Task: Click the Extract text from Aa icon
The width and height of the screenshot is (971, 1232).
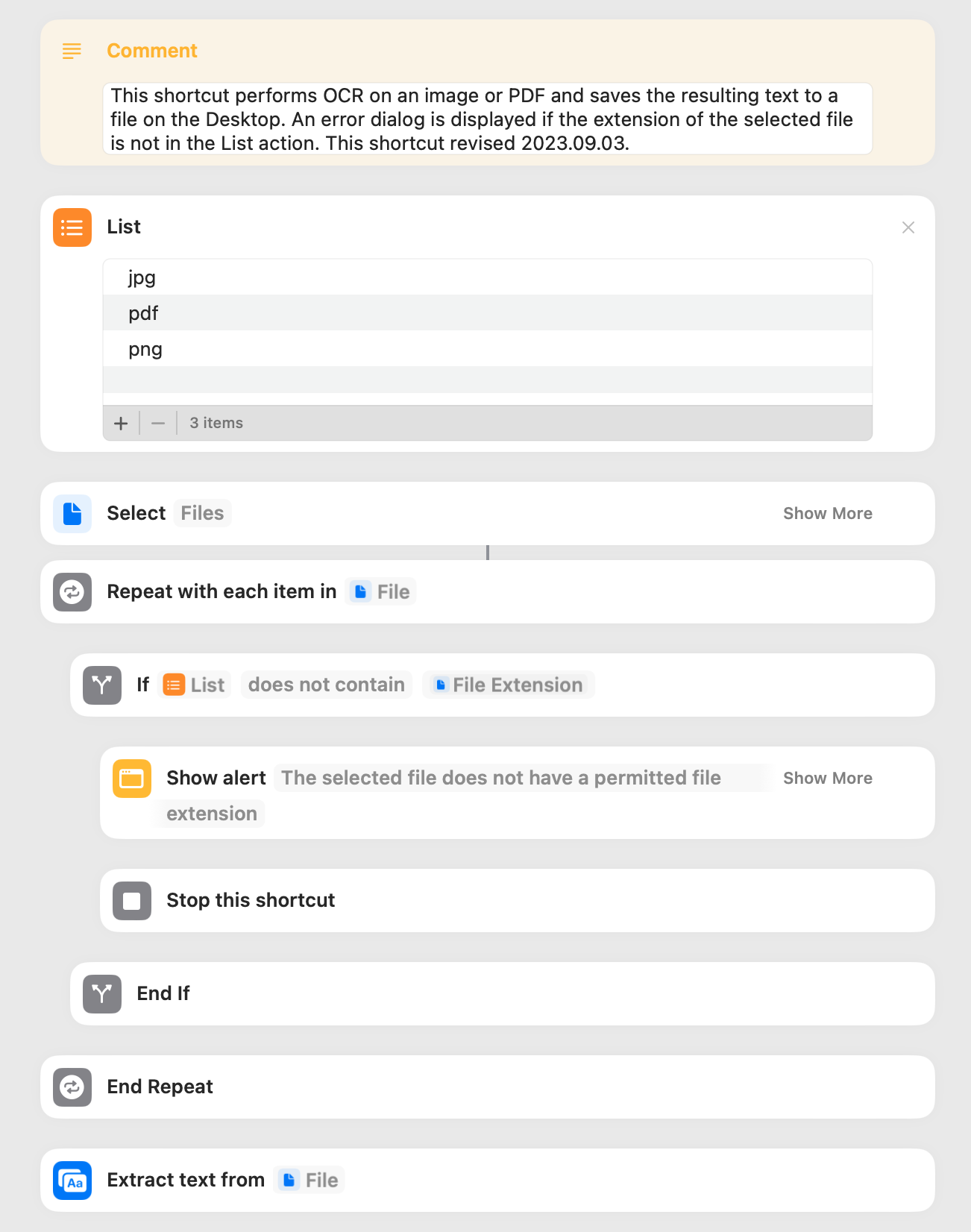Action: click(72, 1181)
